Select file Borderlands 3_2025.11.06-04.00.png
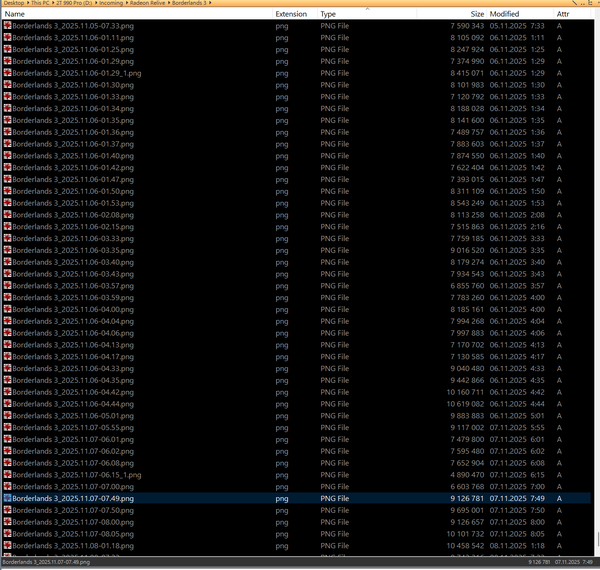 [x=73, y=309]
